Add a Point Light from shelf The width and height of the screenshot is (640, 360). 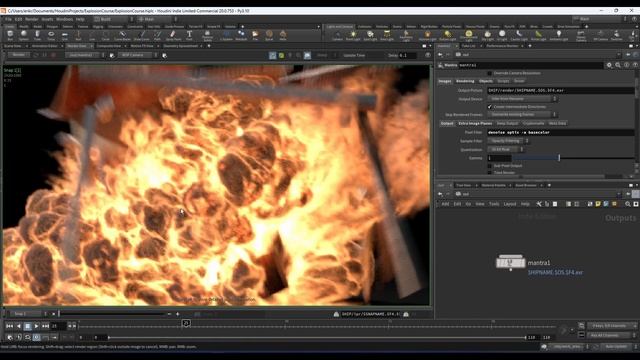coord(353,36)
